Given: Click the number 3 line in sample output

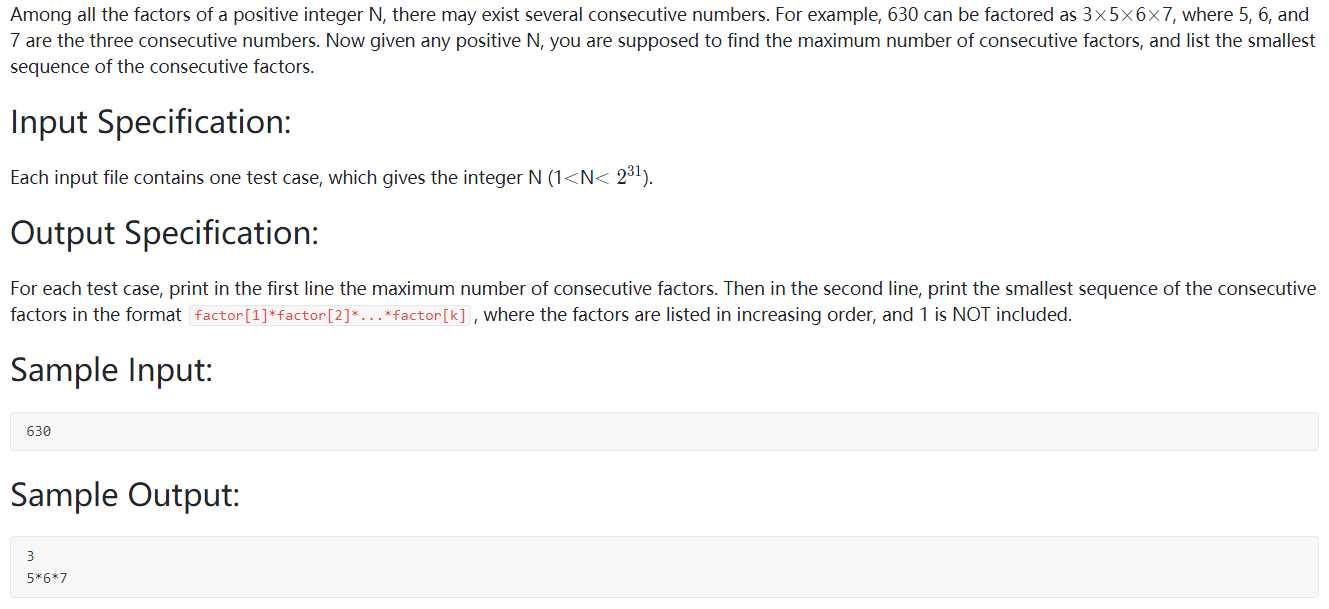Looking at the screenshot, I should pos(30,556).
